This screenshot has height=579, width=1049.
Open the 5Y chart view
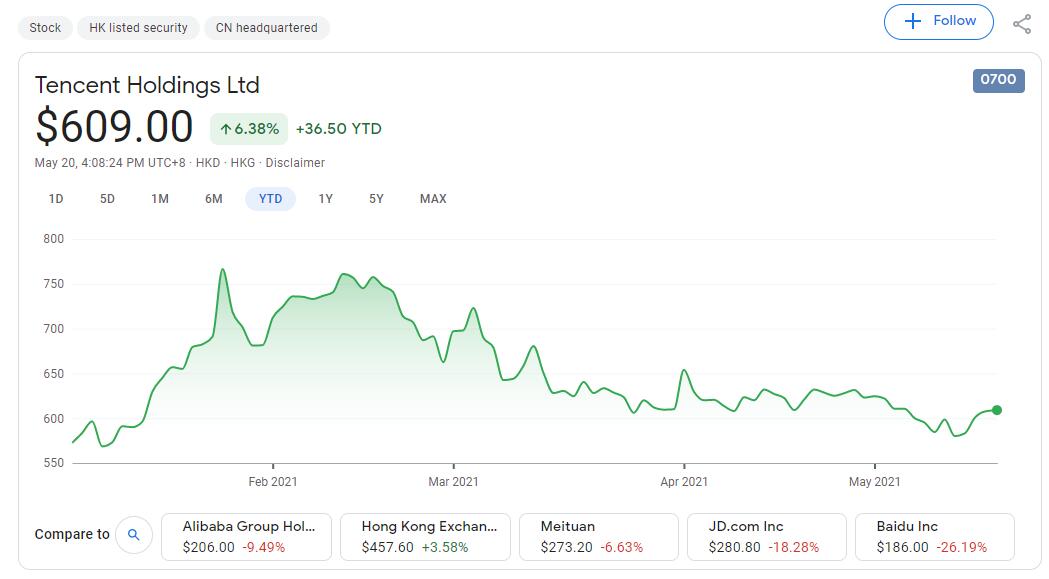tap(377, 199)
